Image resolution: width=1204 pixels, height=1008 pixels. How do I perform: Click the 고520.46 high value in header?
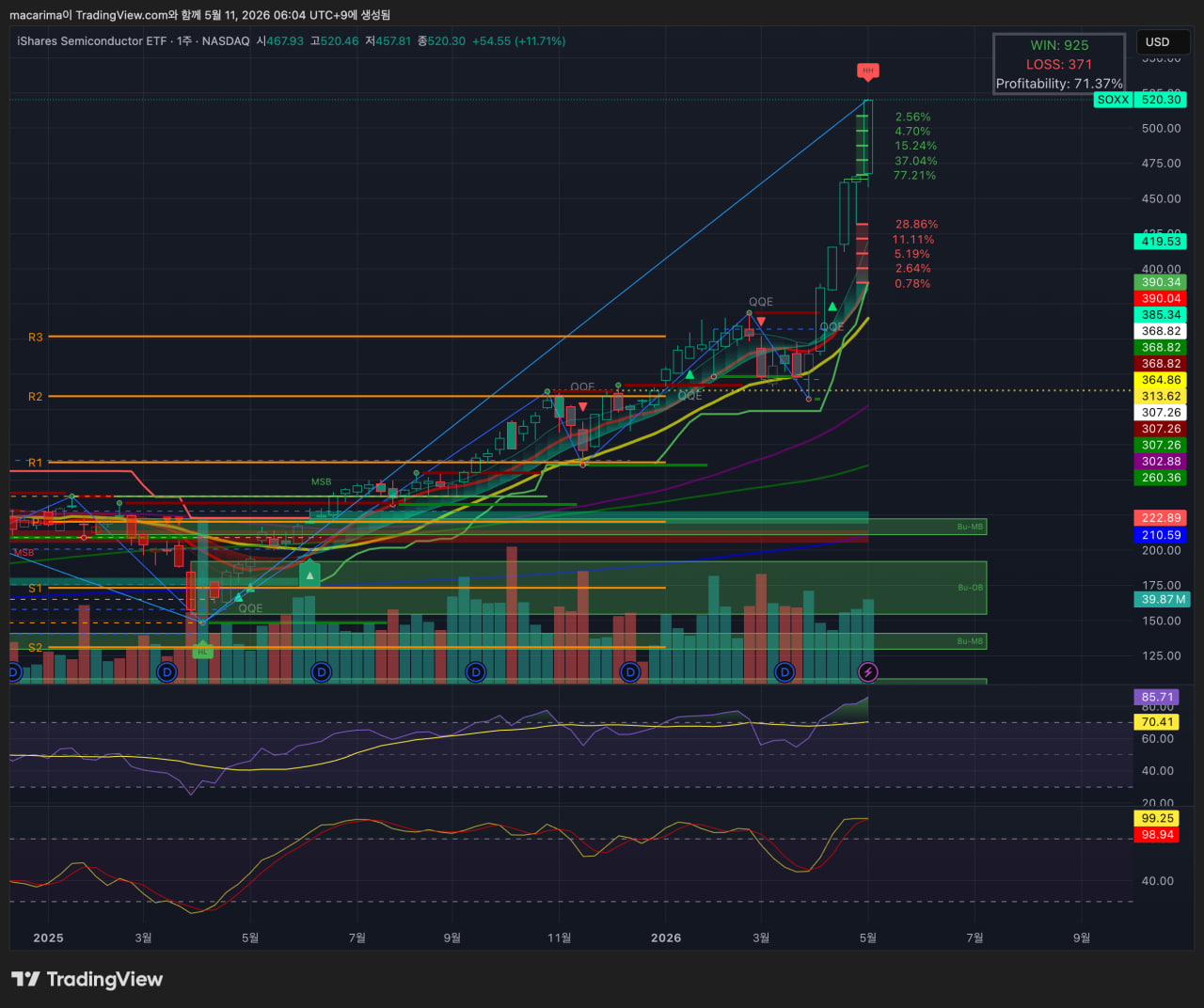(334, 41)
